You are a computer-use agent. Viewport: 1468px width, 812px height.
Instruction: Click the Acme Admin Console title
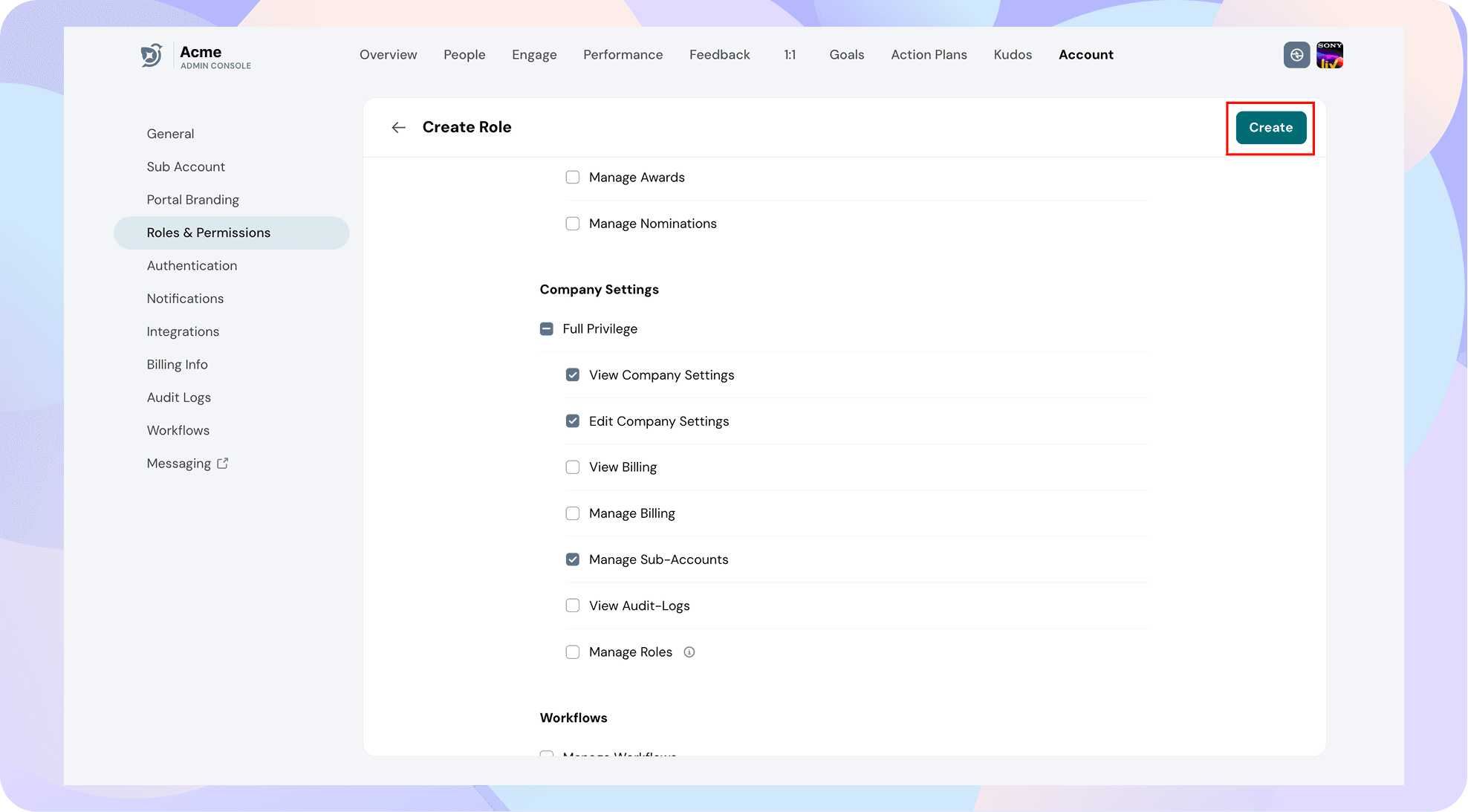[215, 56]
